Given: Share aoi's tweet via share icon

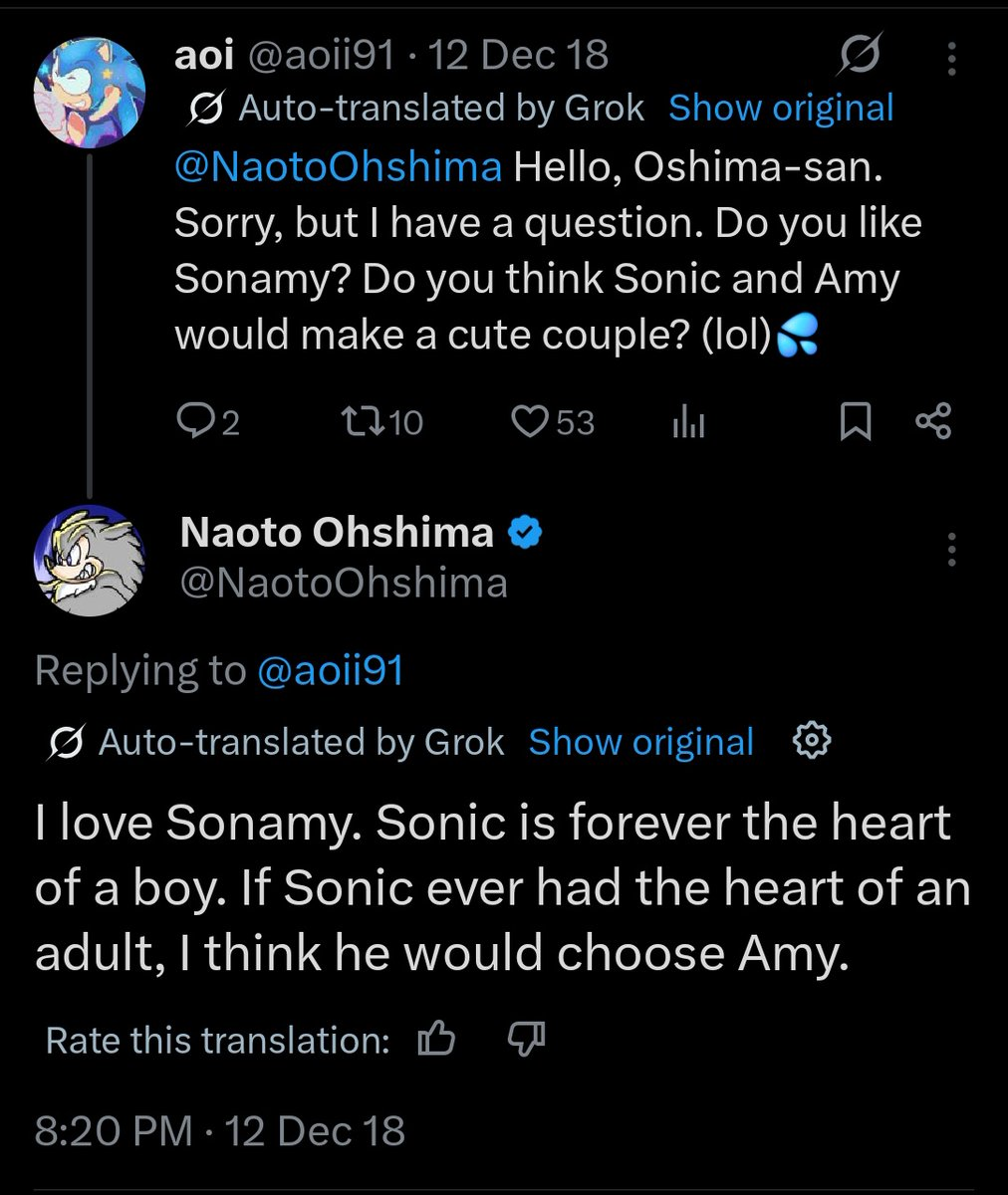Looking at the screenshot, I should pyautogui.click(x=933, y=422).
